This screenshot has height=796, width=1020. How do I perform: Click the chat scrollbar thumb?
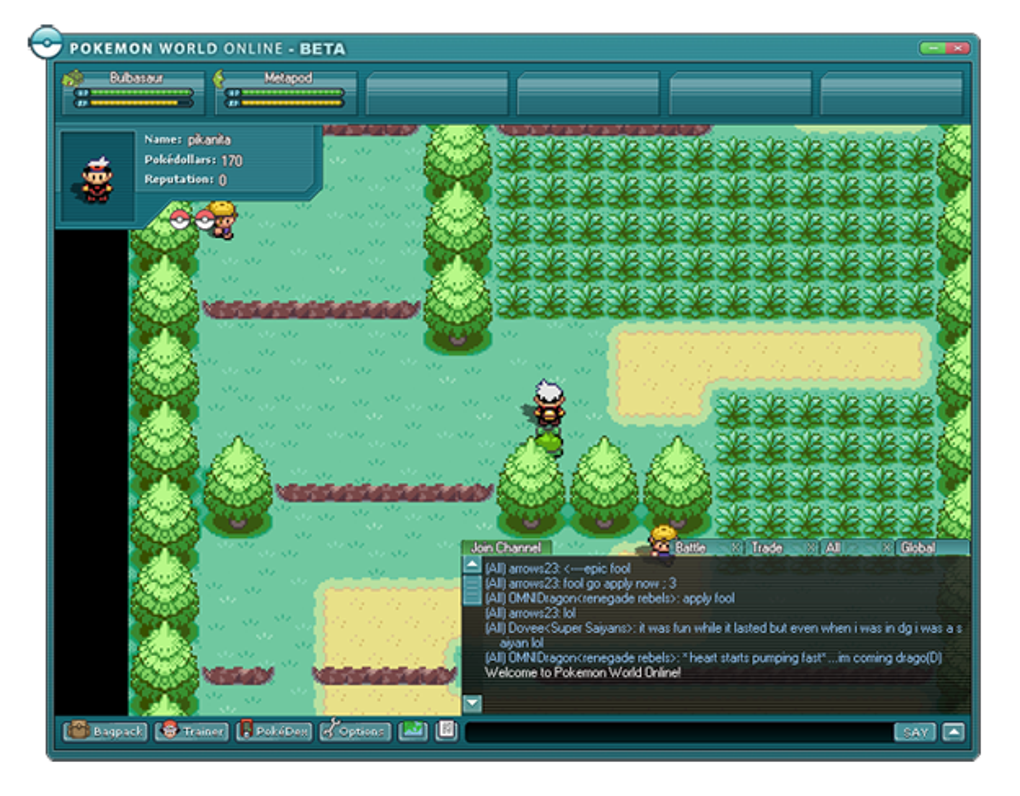(x=473, y=590)
